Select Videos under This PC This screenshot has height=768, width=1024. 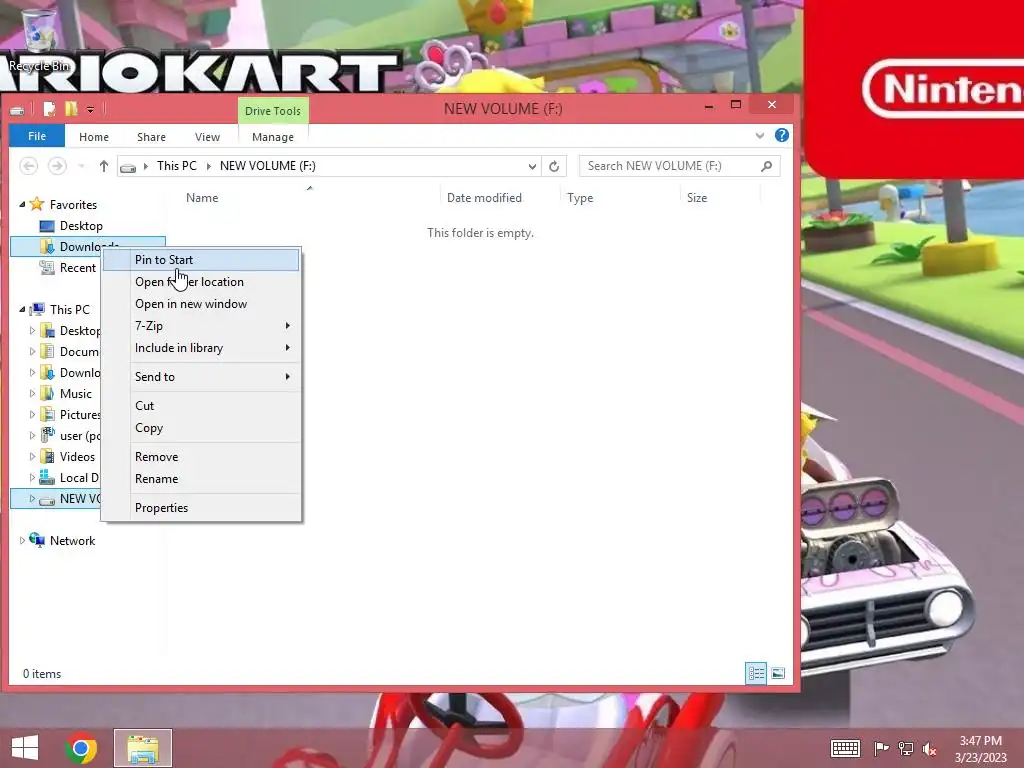[x=77, y=456]
